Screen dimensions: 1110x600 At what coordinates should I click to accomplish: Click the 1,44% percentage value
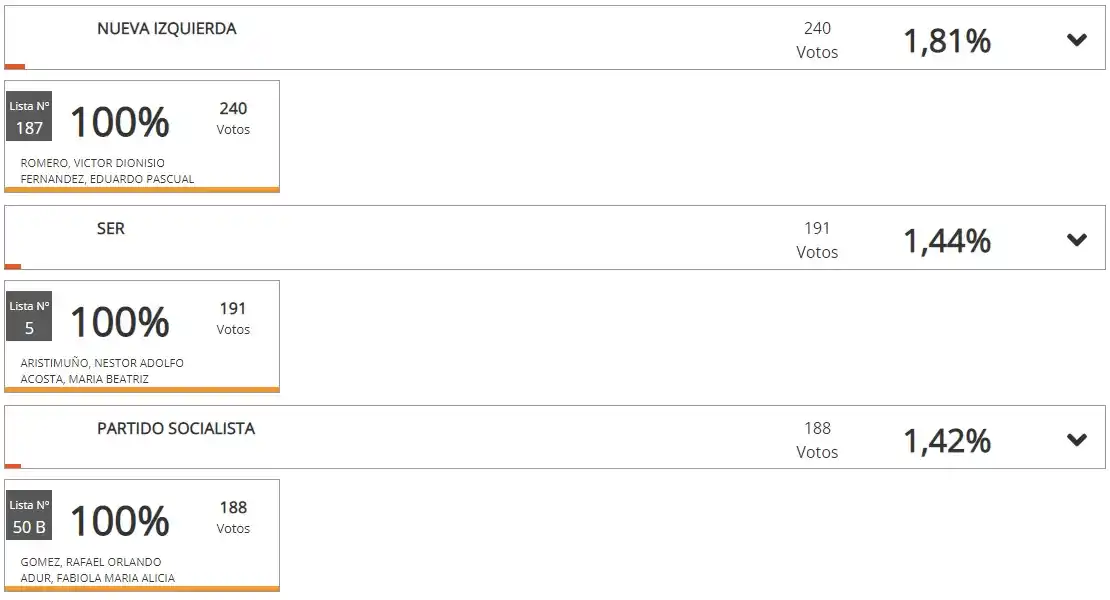point(947,241)
